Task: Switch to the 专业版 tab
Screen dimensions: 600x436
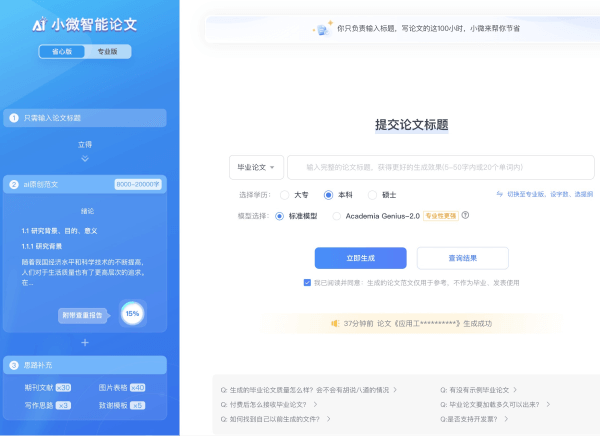Action: tap(107, 51)
